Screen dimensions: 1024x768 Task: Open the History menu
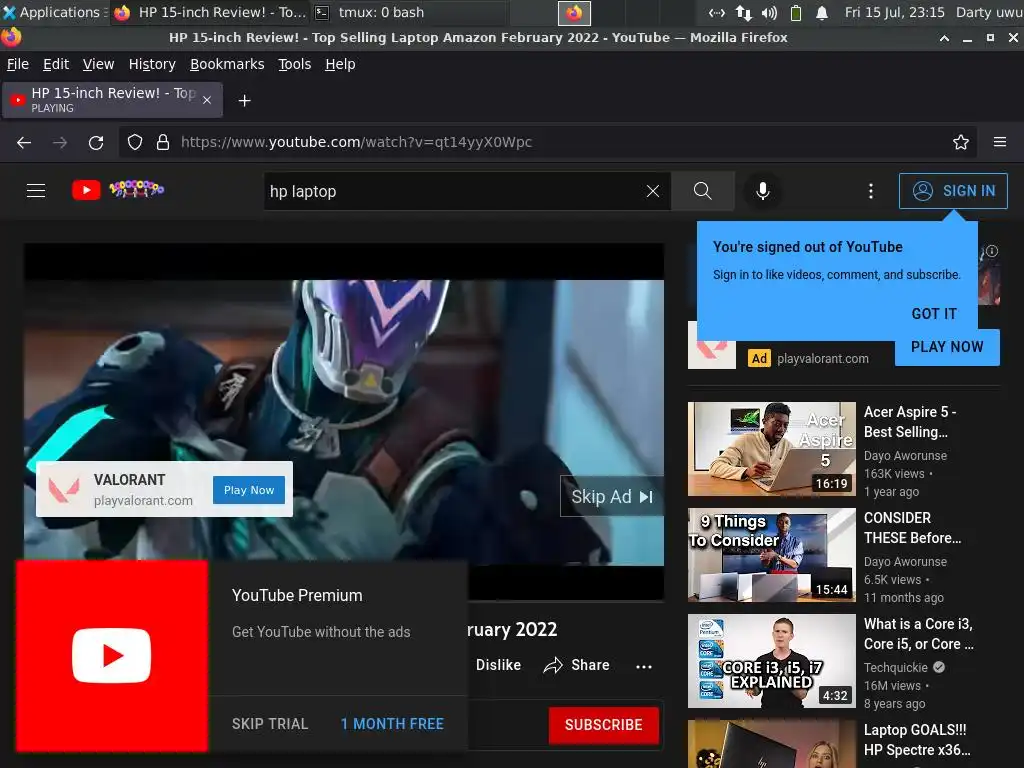tap(152, 64)
